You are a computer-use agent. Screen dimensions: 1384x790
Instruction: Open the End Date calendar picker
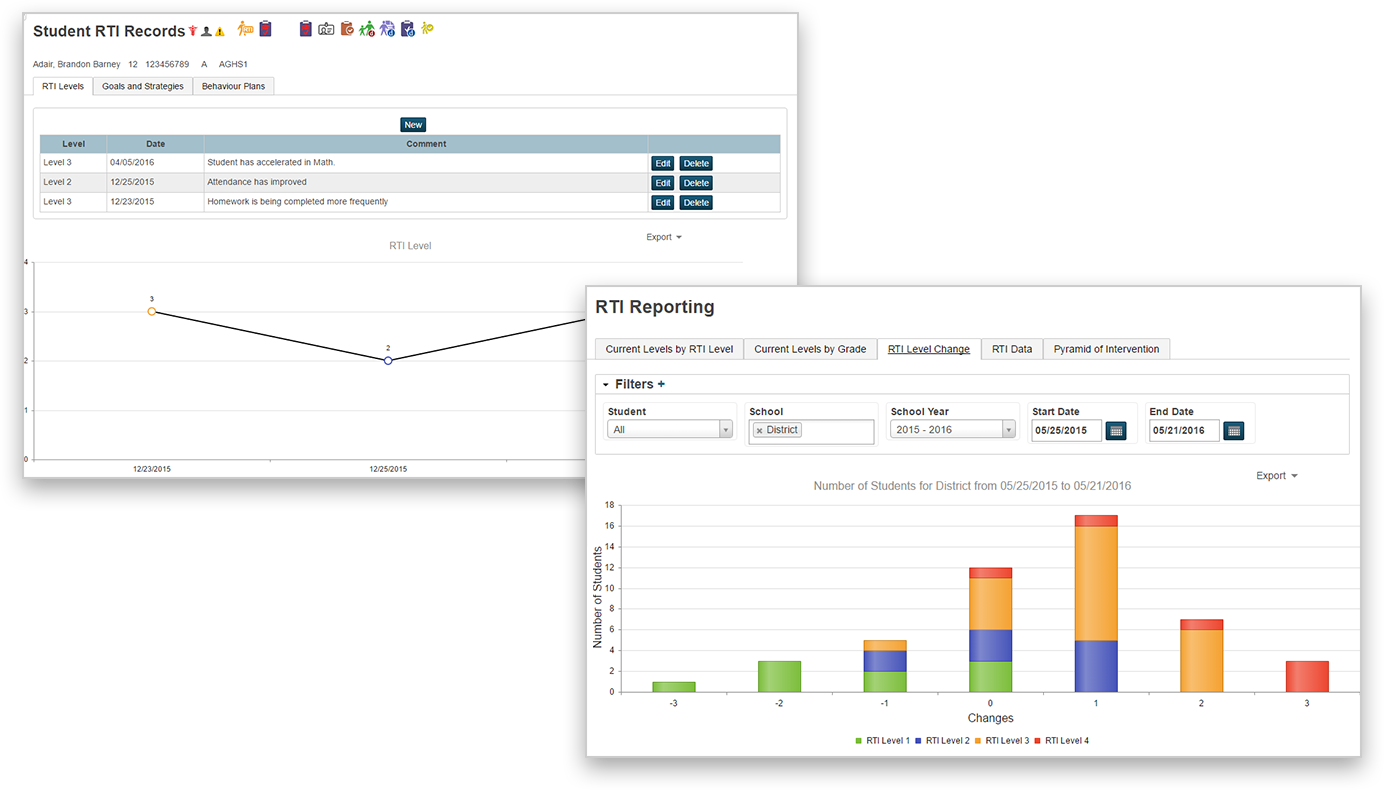[x=1234, y=430]
